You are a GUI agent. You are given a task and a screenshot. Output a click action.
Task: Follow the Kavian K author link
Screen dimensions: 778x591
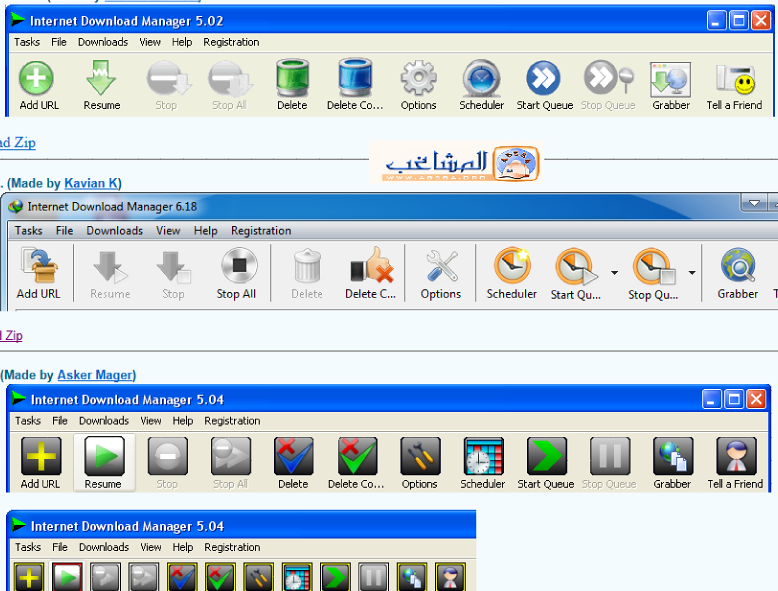(x=91, y=184)
